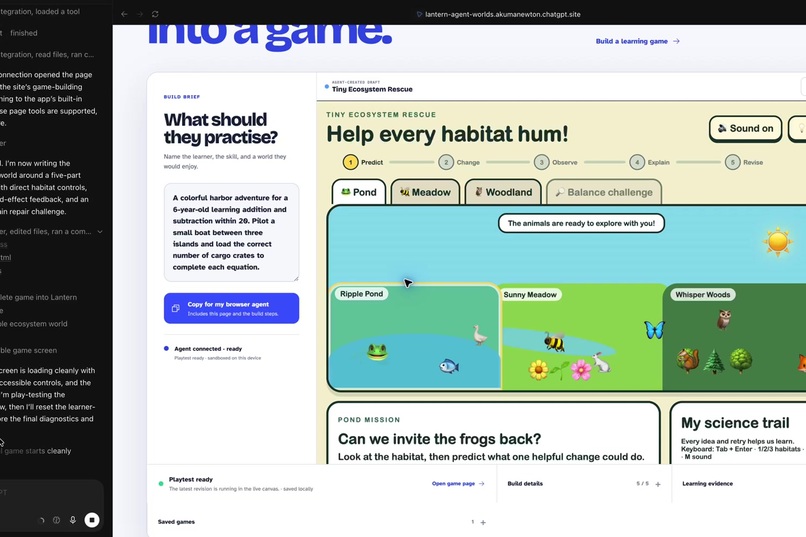
Task: Select the Sunny Meadow habitat
Action: pyautogui.click(x=582, y=337)
